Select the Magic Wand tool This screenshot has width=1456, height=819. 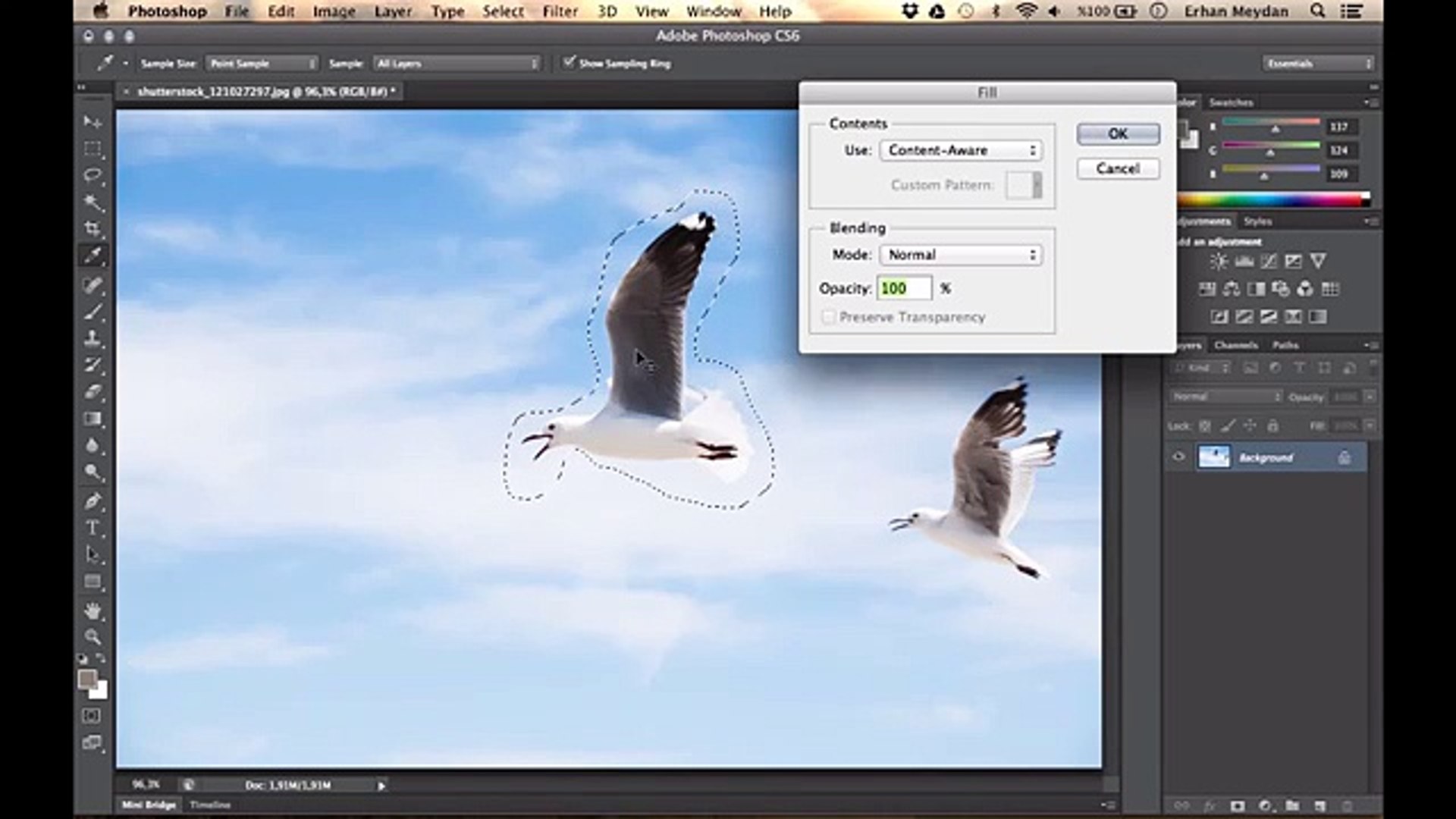[93, 202]
